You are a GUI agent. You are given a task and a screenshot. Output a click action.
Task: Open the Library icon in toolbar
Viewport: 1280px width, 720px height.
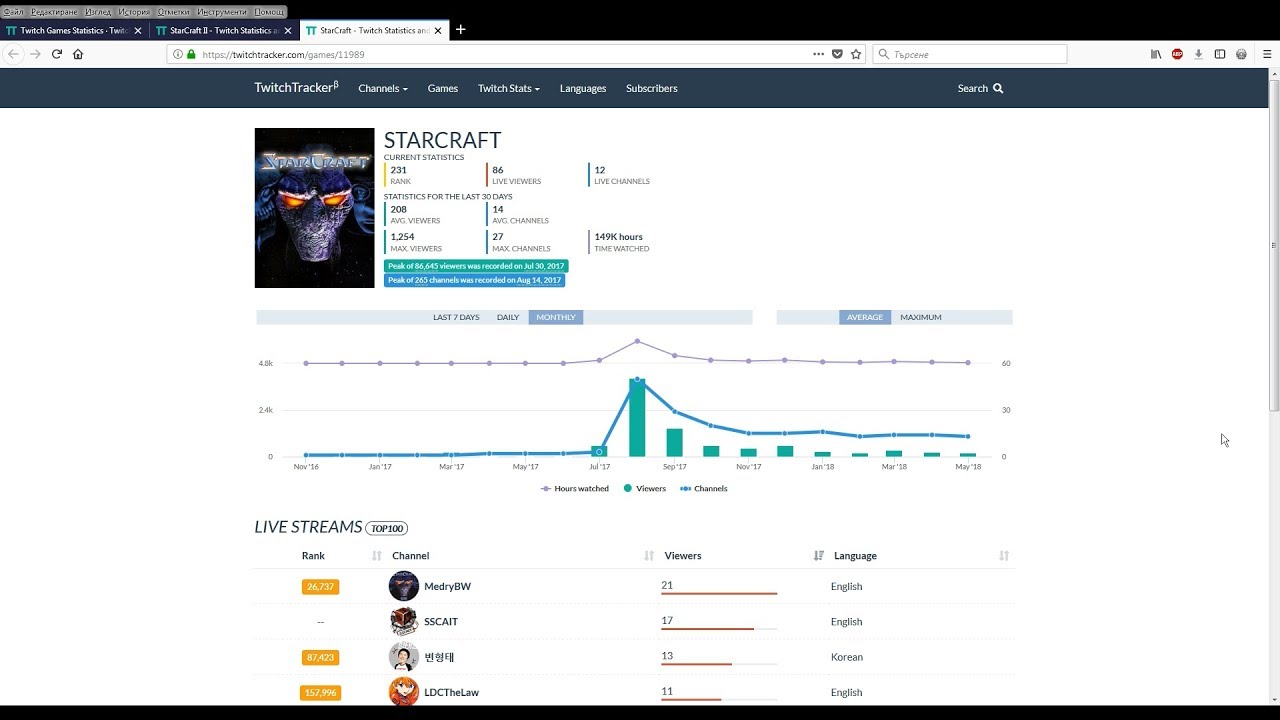click(1156, 54)
